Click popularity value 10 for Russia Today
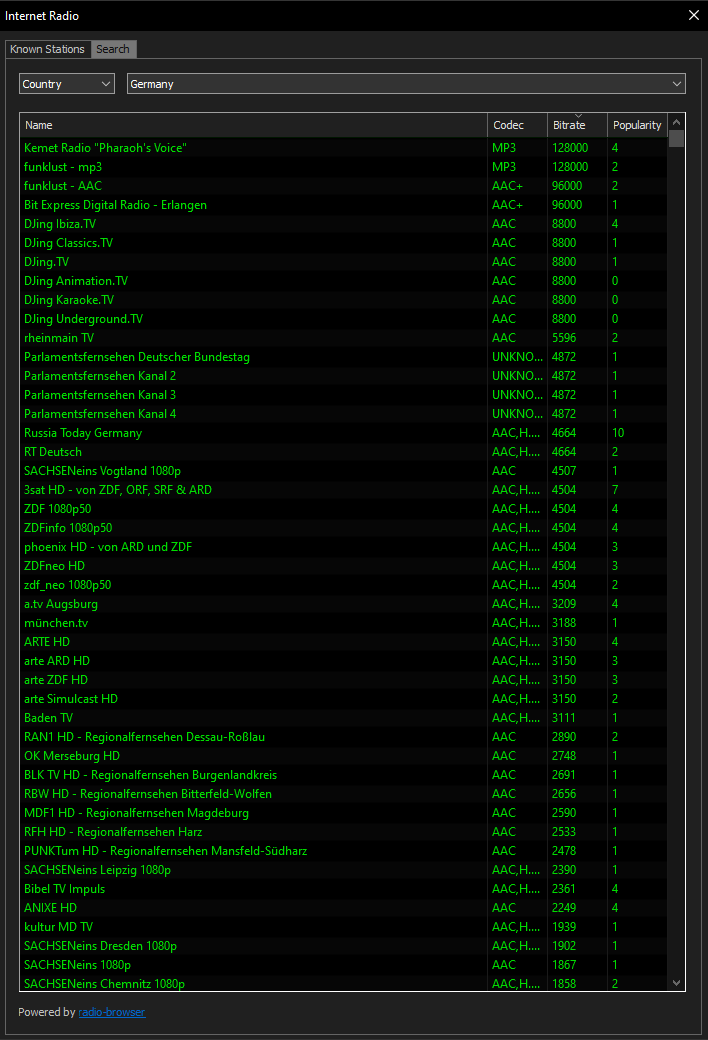 click(x=618, y=433)
